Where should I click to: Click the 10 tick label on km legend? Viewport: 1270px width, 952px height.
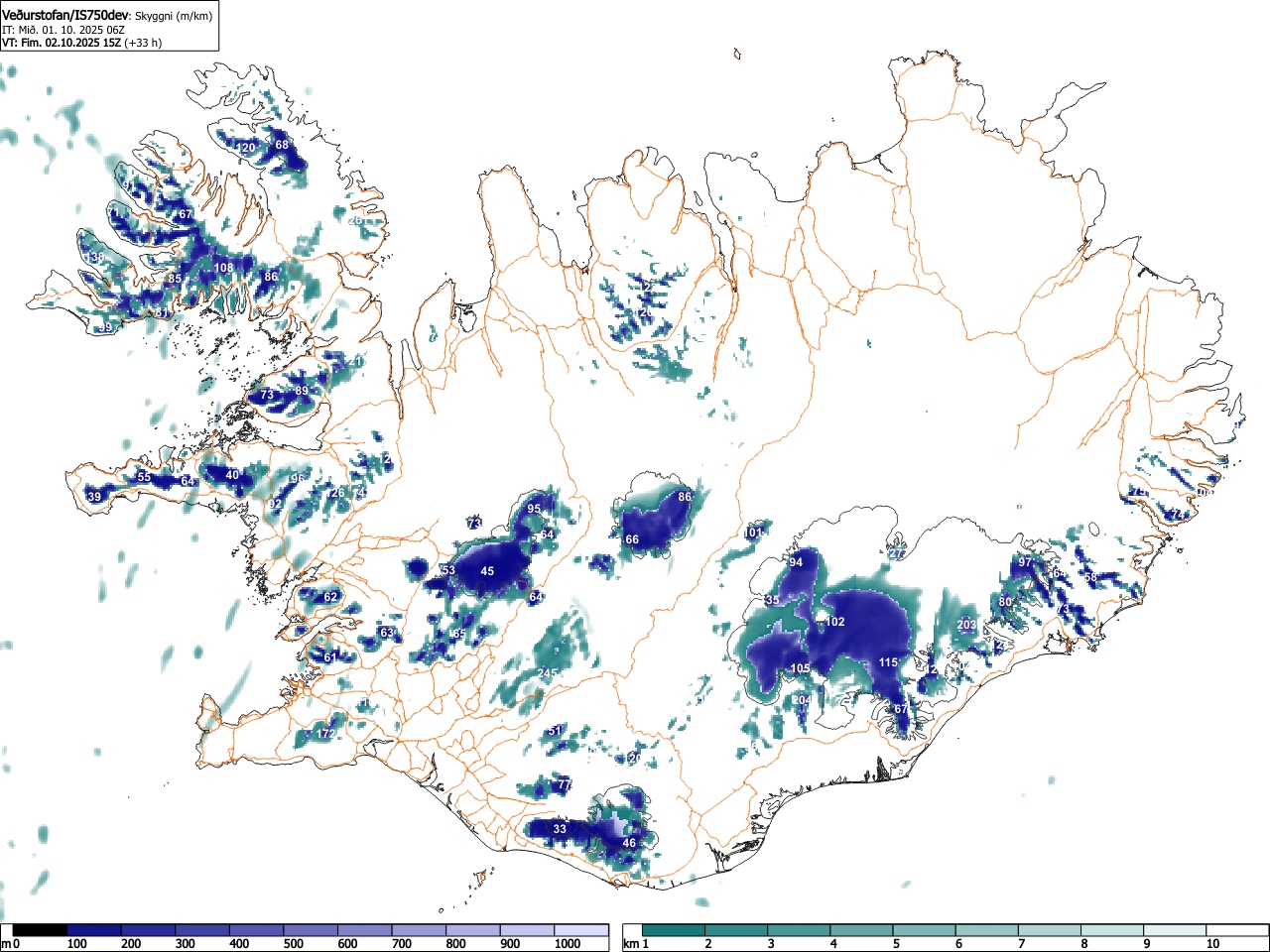pyautogui.click(x=1211, y=944)
